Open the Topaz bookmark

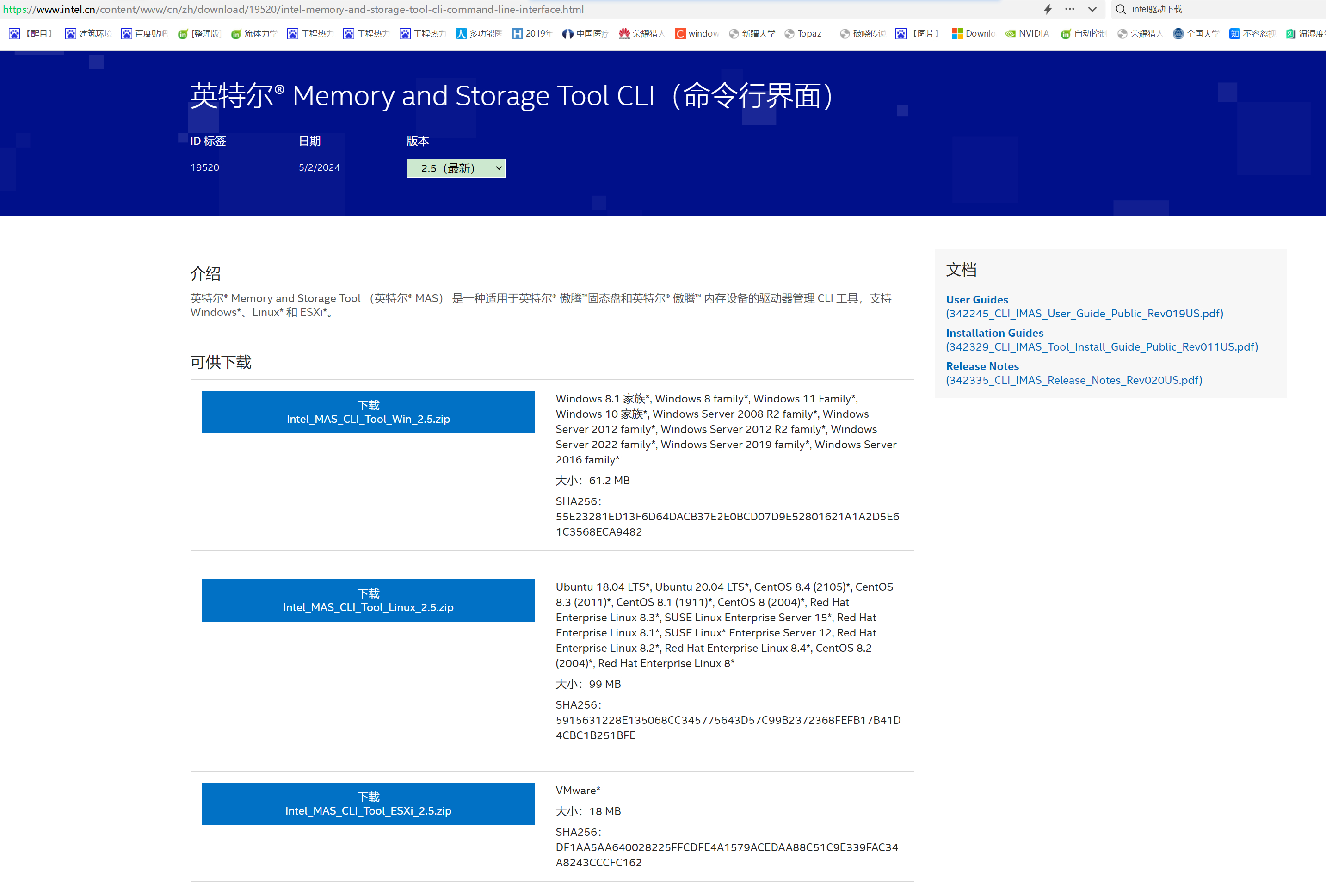coord(806,34)
